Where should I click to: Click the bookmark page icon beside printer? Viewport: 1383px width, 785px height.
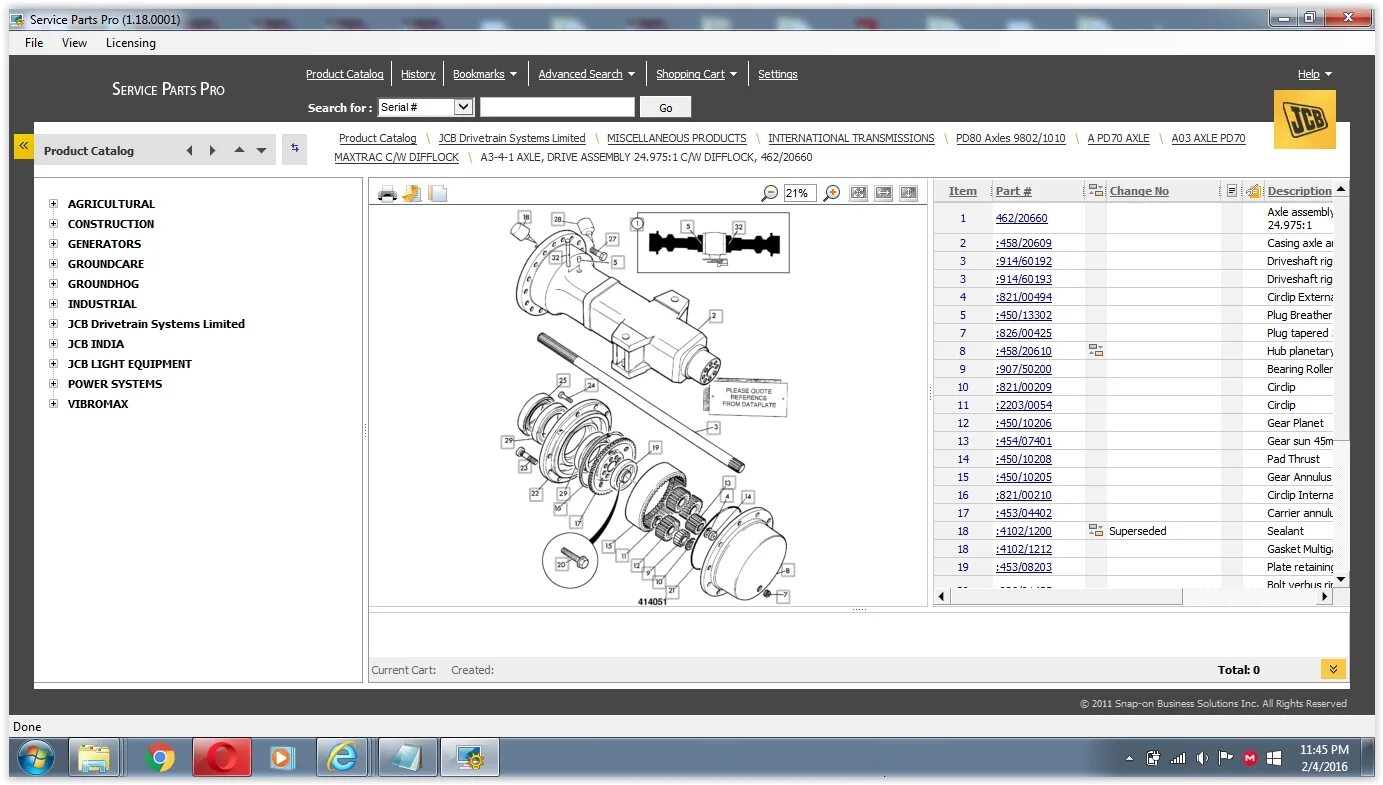pos(412,194)
